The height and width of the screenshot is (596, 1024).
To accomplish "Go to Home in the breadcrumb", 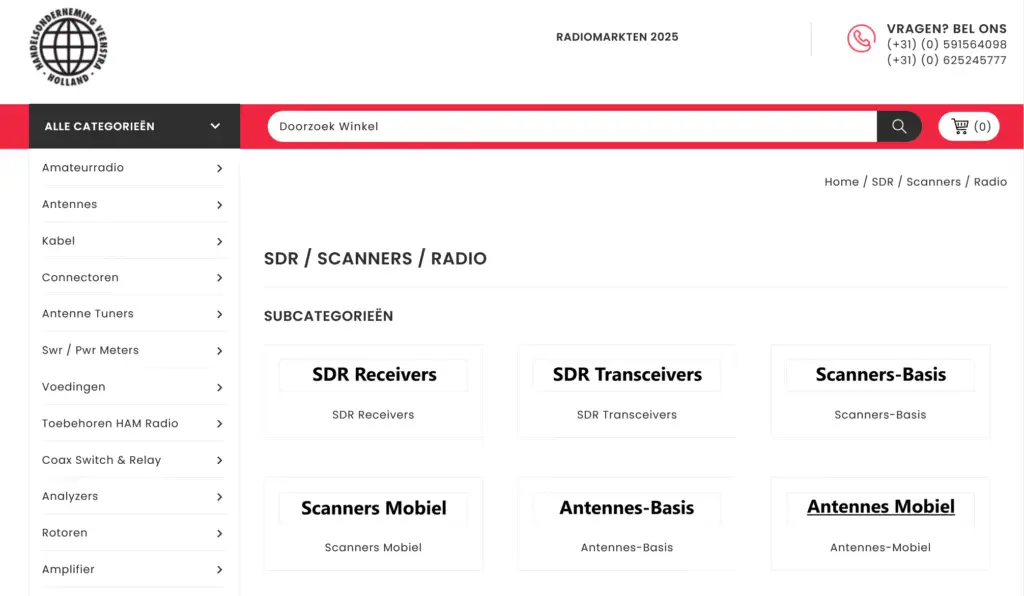I will pyautogui.click(x=841, y=182).
